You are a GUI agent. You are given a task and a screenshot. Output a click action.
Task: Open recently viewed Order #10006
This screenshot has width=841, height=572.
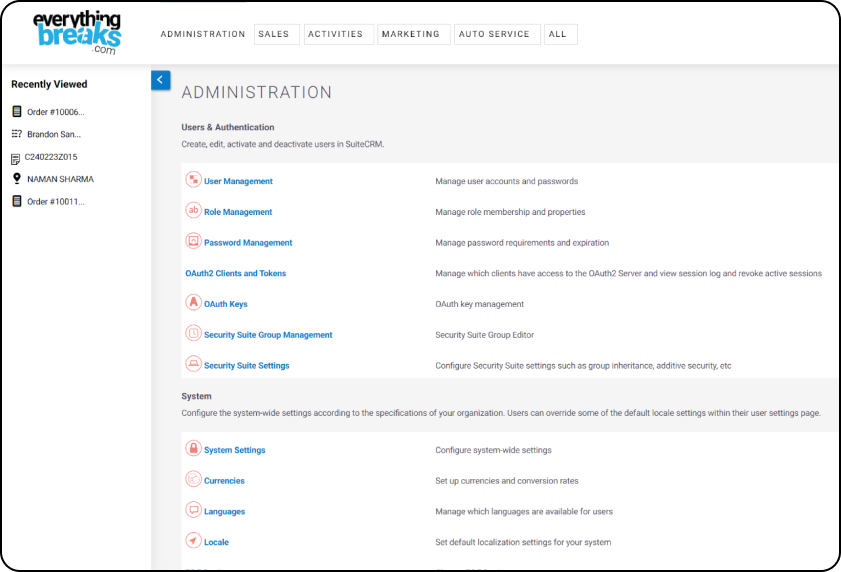(56, 112)
